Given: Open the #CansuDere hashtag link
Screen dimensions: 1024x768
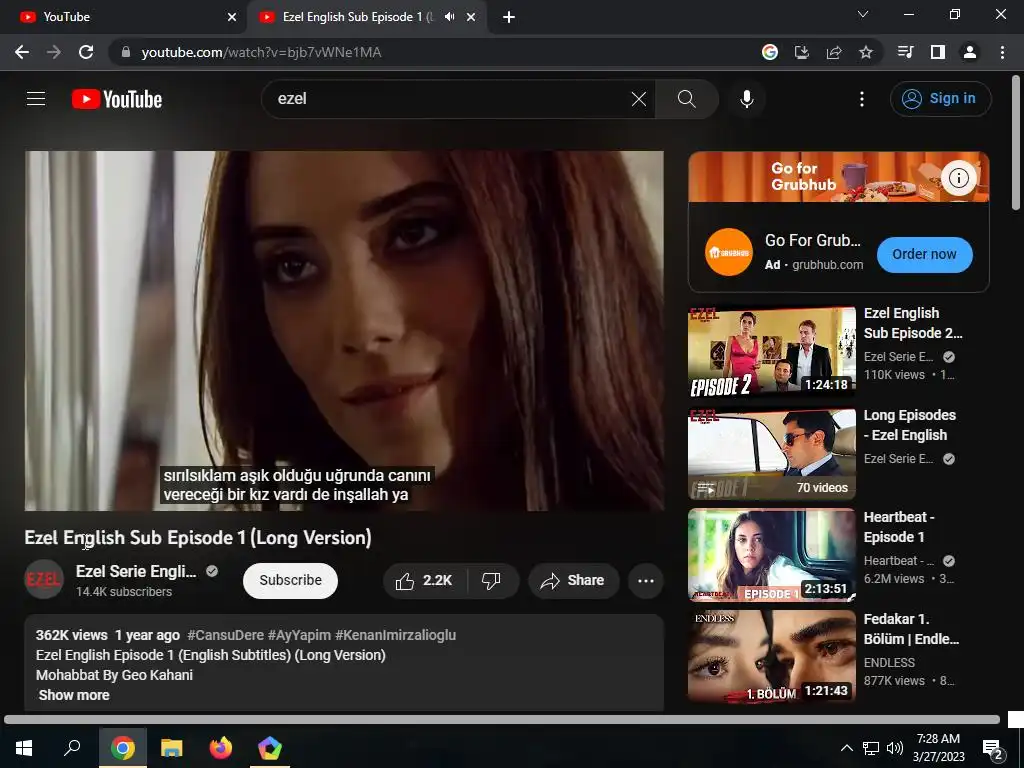Looking at the screenshot, I should [225, 635].
